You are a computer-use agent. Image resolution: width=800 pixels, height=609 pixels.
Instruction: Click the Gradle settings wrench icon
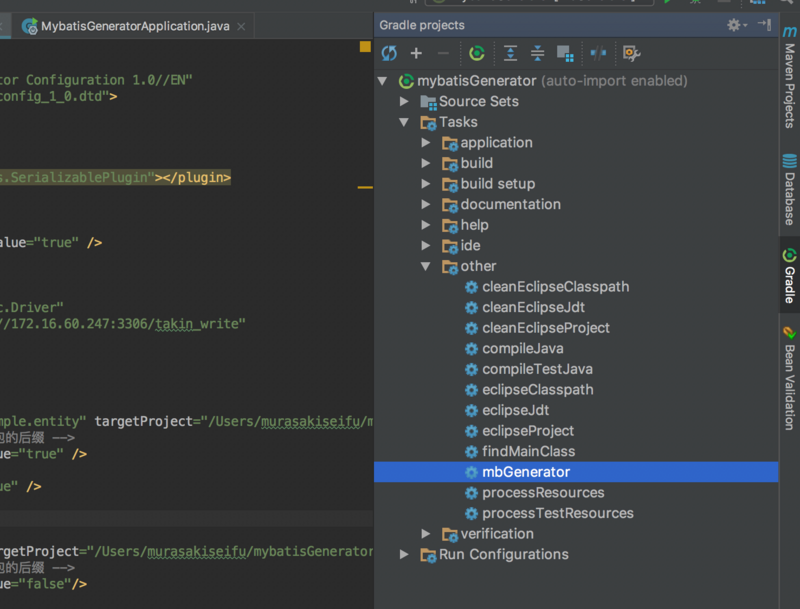click(x=632, y=53)
